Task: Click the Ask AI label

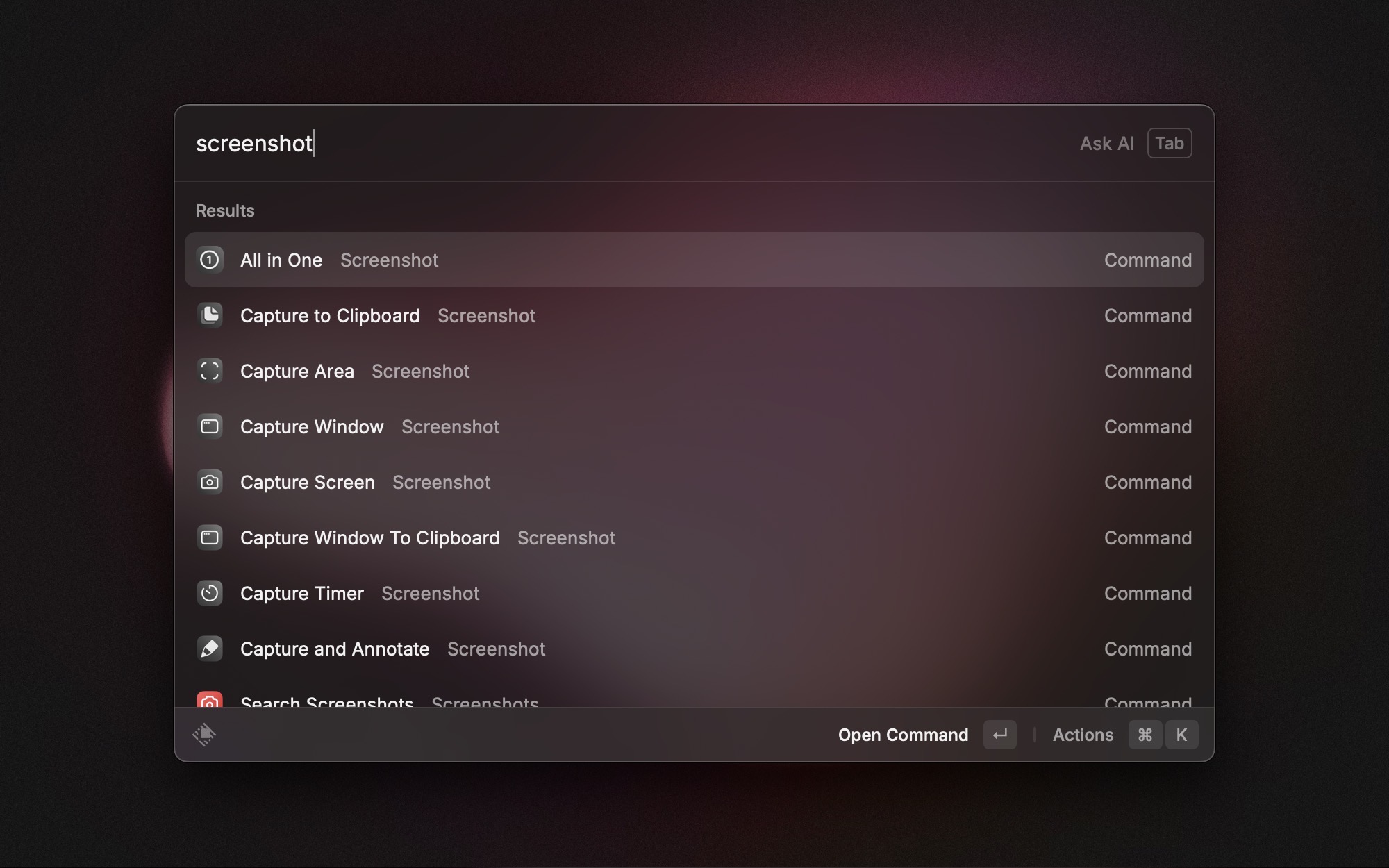Action: [1106, 144]
